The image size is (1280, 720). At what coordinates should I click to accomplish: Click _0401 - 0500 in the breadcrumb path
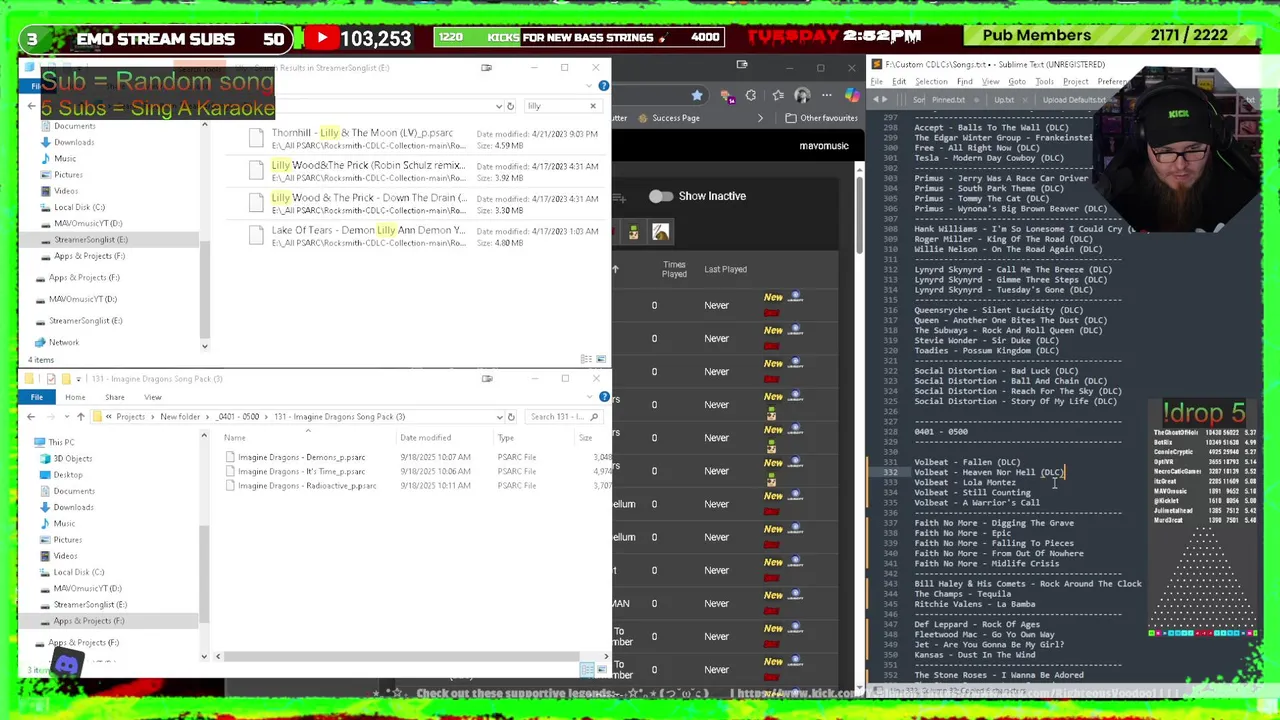[239, 417]
